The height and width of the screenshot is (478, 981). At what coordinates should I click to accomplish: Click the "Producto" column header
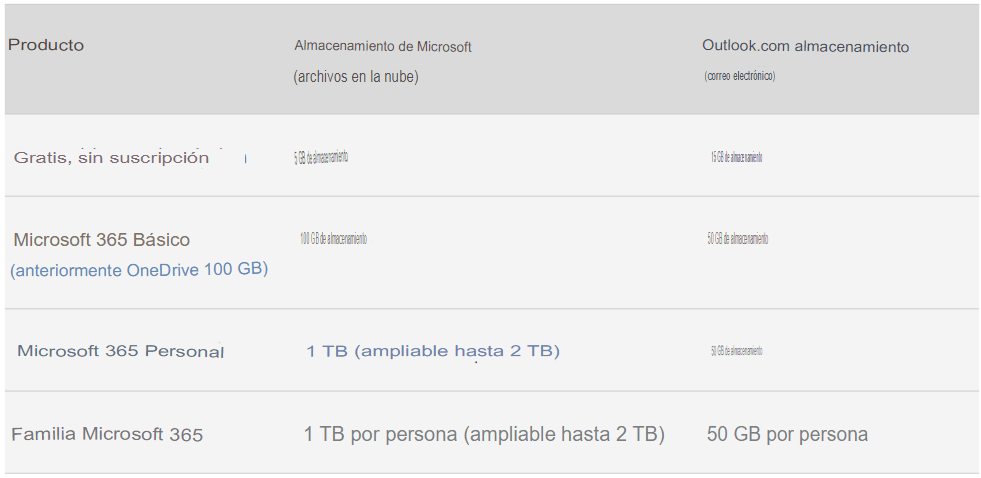point(46,46)
